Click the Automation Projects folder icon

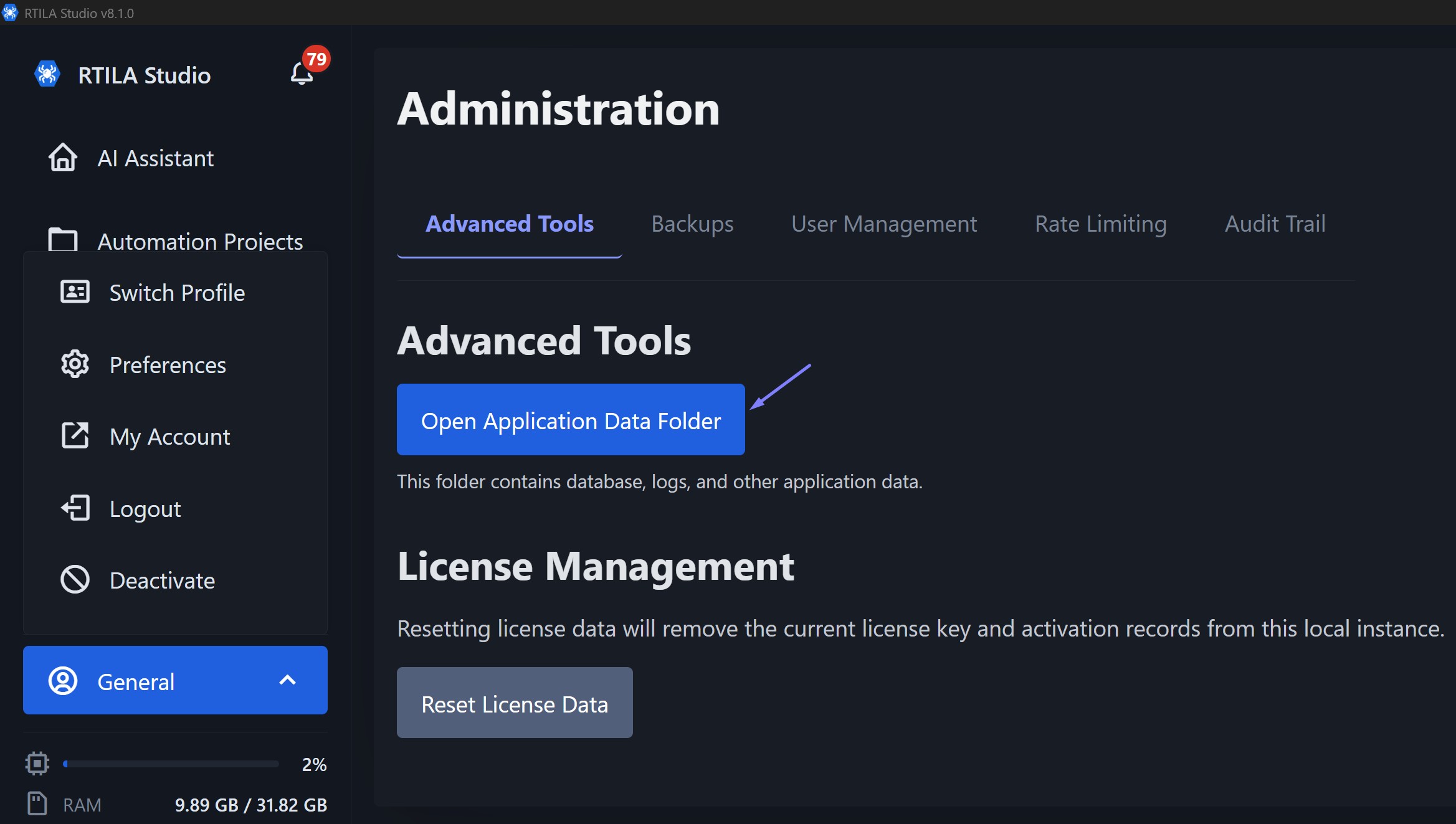(63, 240)
